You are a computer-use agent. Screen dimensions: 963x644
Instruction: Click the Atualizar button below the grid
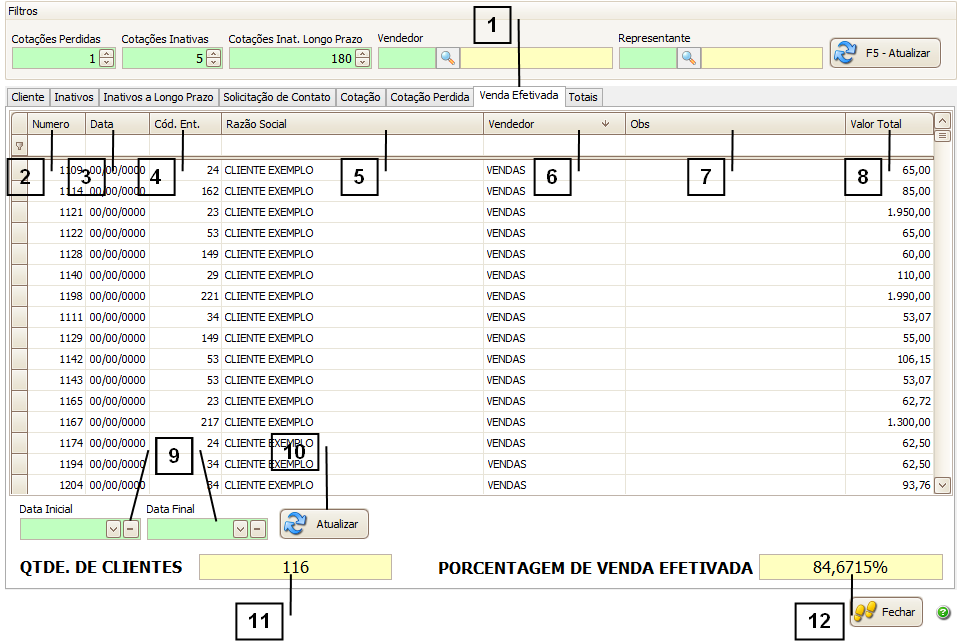point(324,524)
